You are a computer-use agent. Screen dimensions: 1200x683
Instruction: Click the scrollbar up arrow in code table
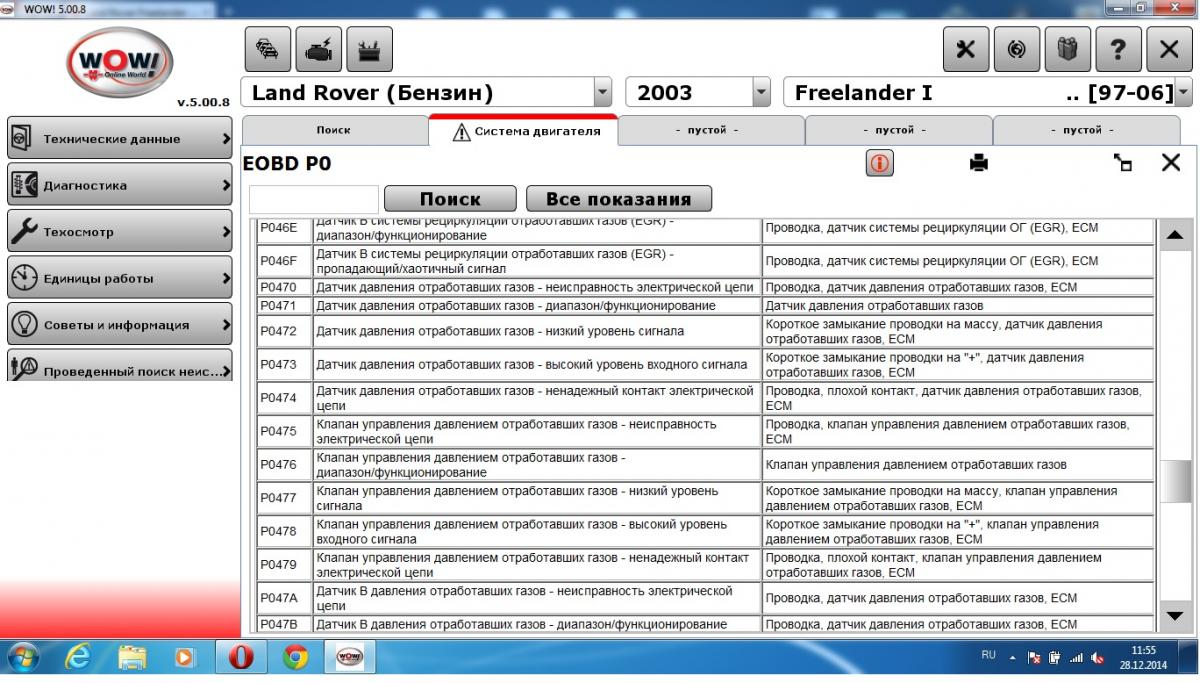[x=1175, y=235]
